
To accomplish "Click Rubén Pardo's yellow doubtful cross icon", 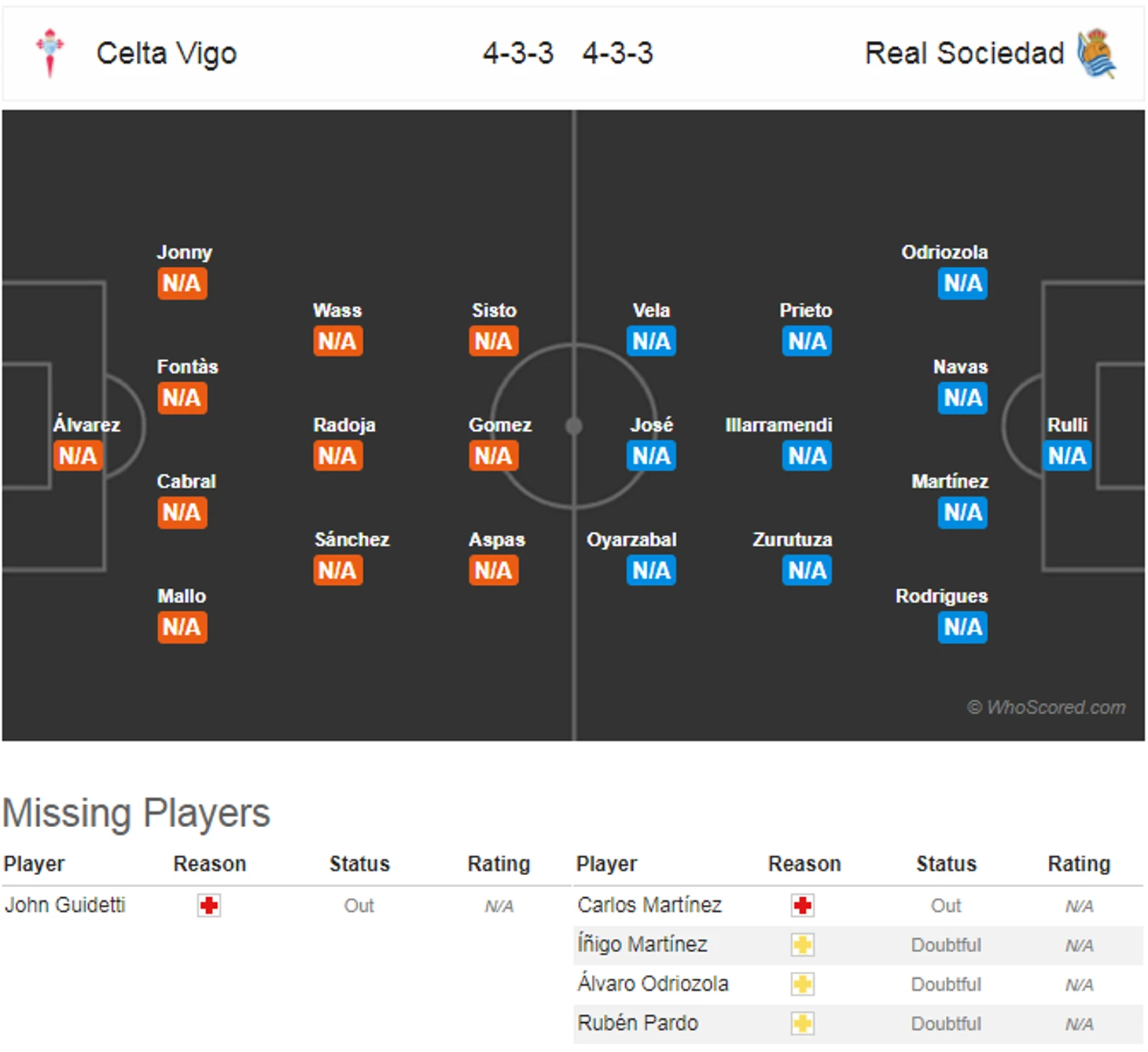I will 803,1024.
